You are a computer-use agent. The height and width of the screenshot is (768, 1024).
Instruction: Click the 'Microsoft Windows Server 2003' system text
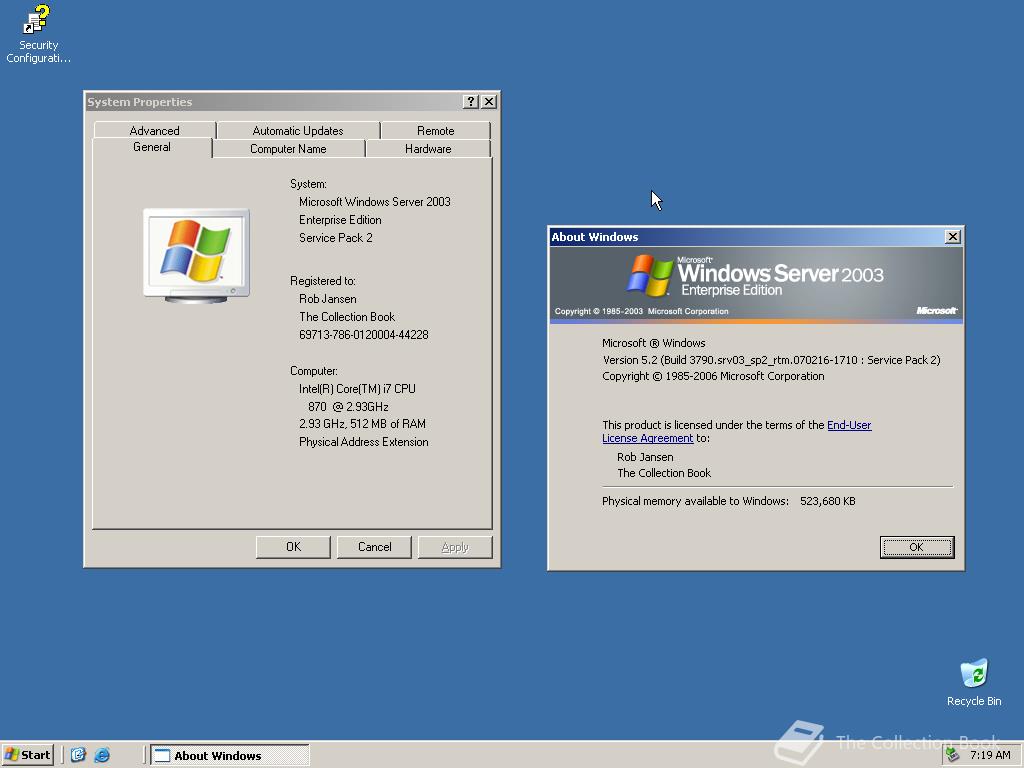coord(375,202)
